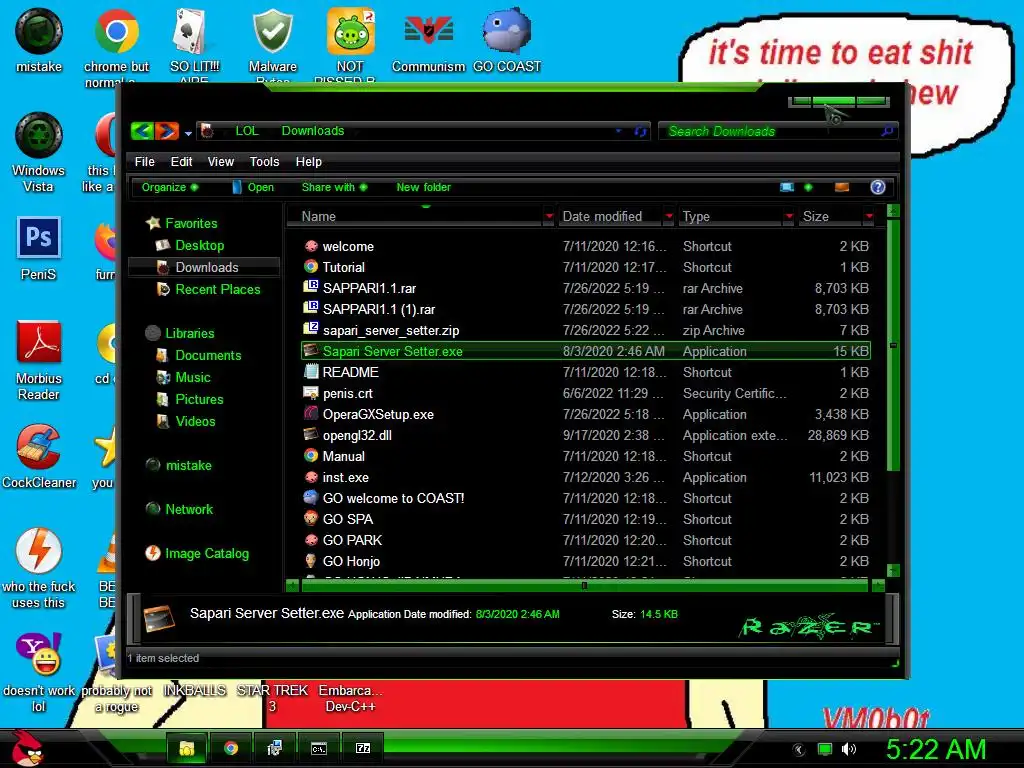Select the opengl32.dll file icon
This screenshot has height=768, width=1024.
(x=311, y=435)
